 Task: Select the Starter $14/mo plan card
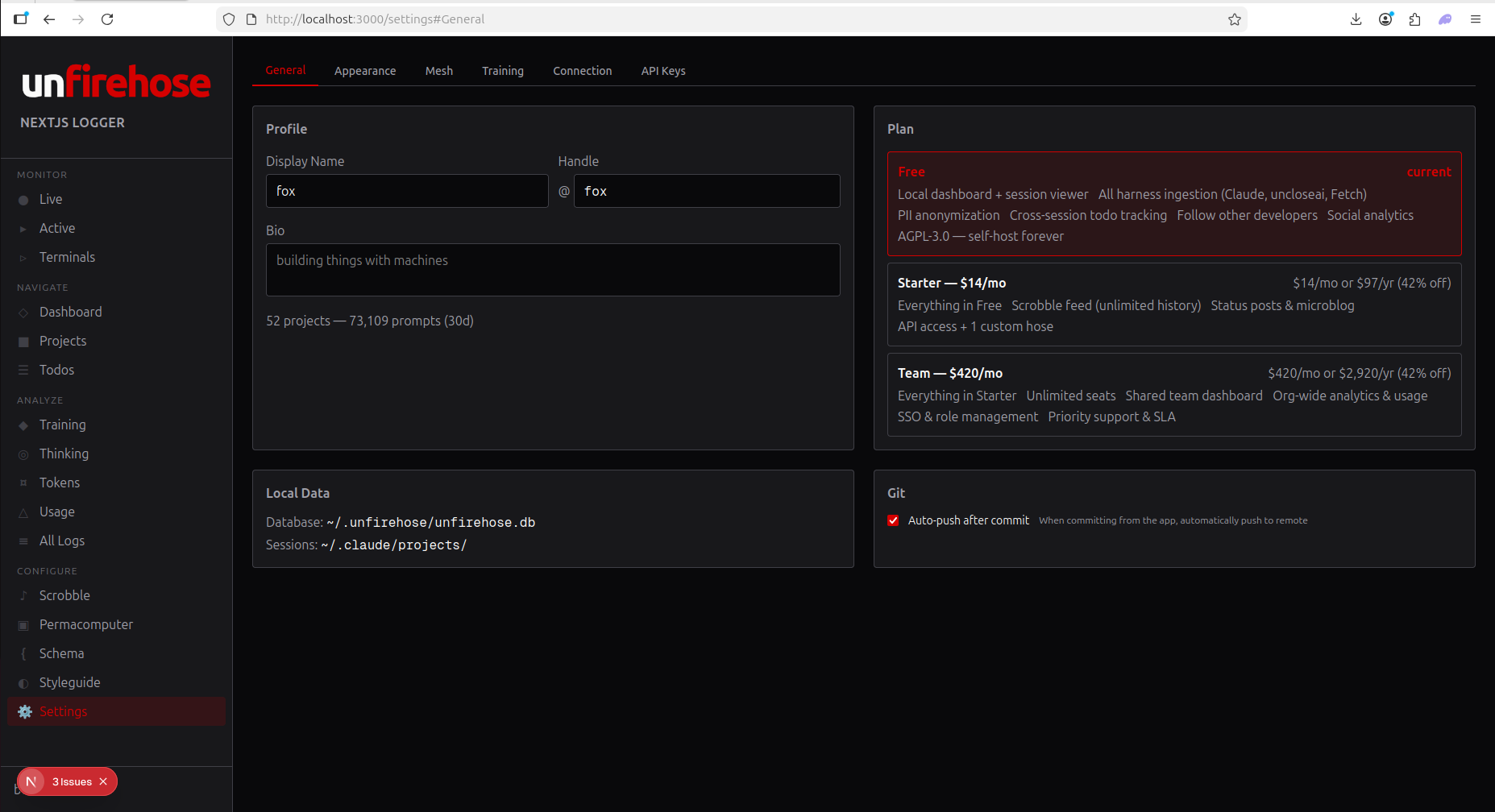[1173, 304]
